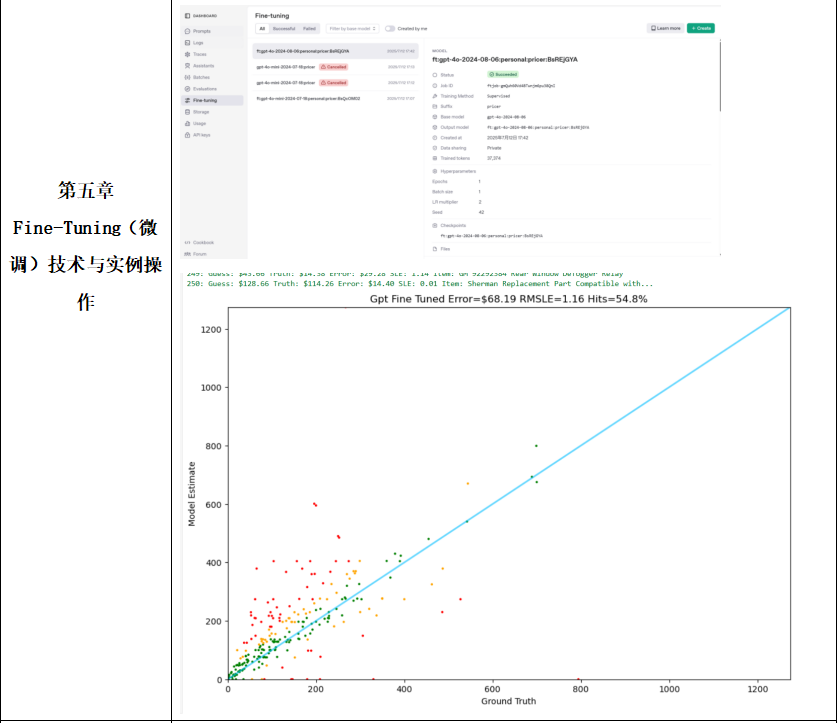Screen dimensions: 839x723
Task: Open Storage using its sidebar icon
Action: 187,112
